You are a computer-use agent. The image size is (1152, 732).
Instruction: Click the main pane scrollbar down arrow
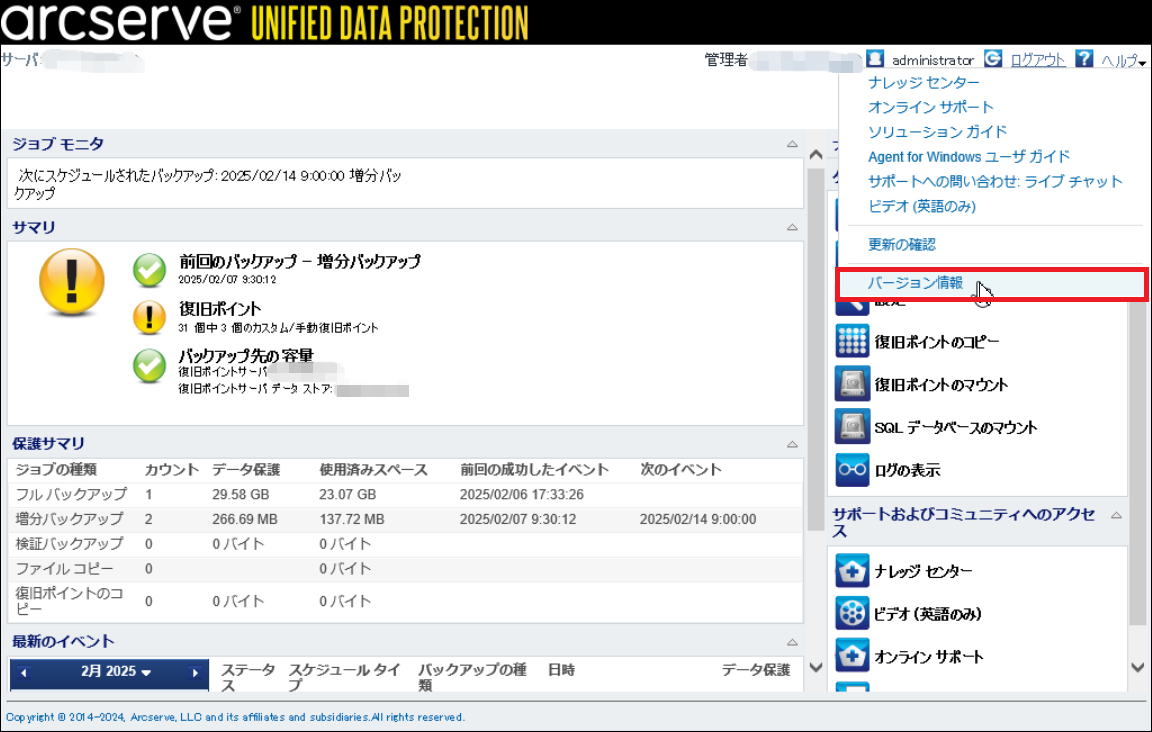[816, 667]
